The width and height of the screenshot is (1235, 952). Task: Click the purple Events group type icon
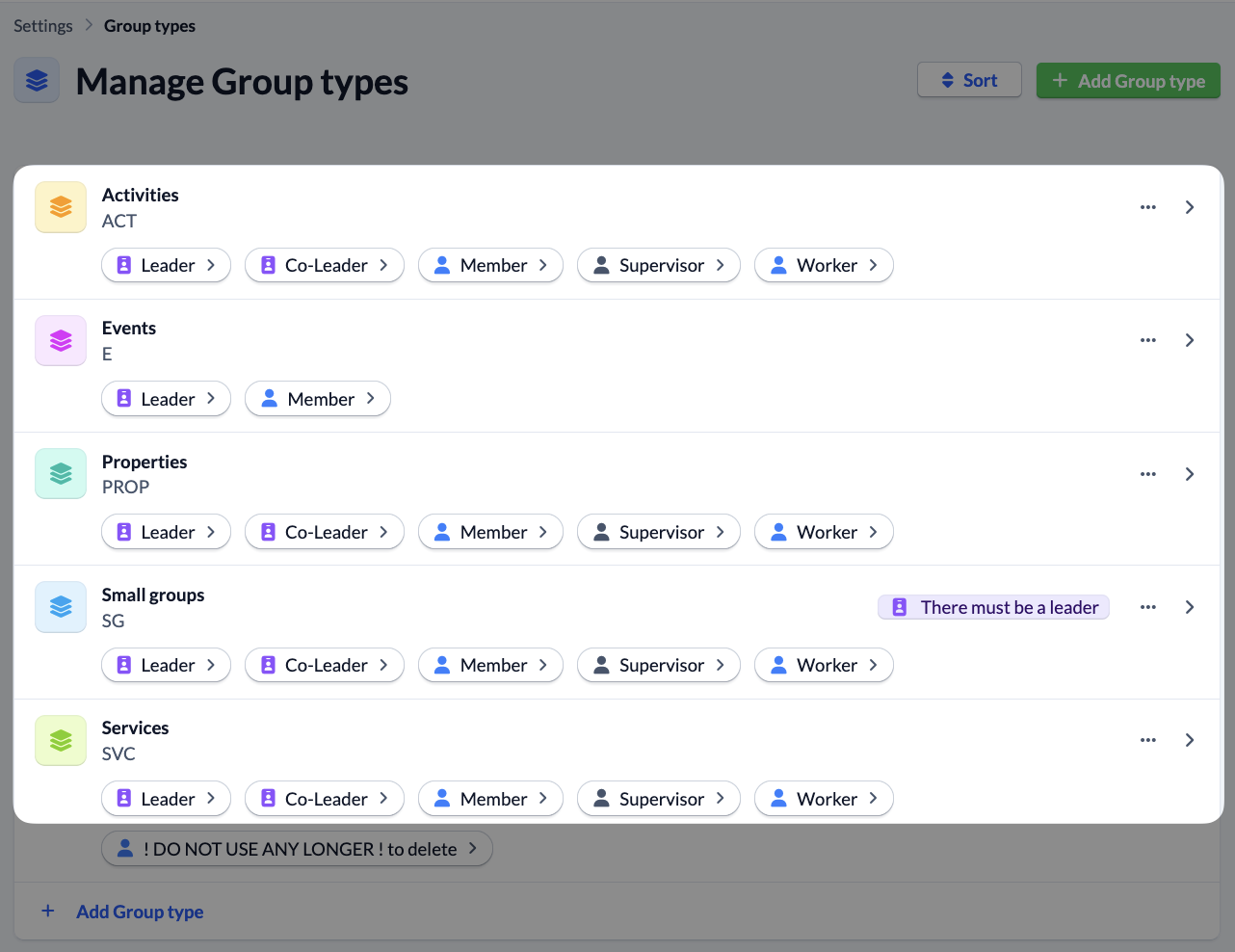(x=61, y=340)
